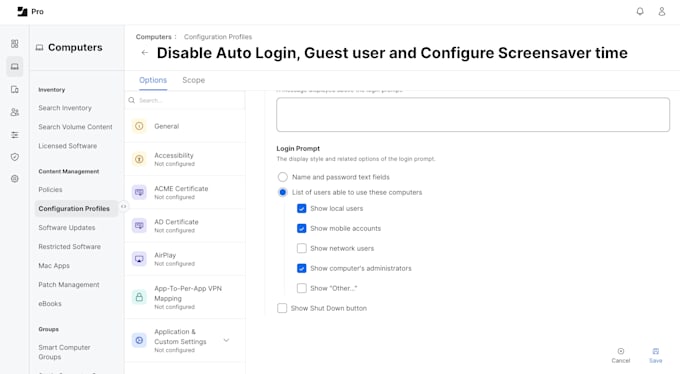Viewport: 680px width, 374px height.
Task: Open the gear settings icon in sidebar
Action: pos(15,178)
